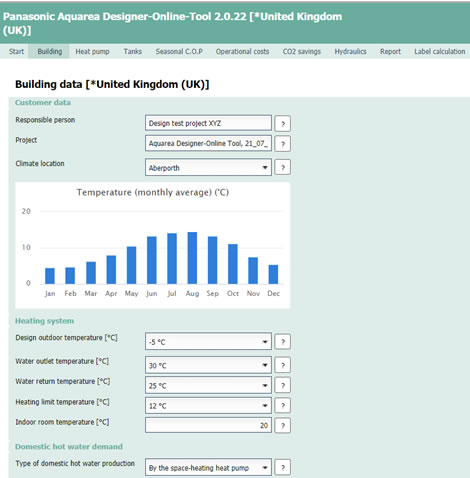The image size is (470, 478).
Task: Open the Seasonal C.O.P tab
Action: tap(179, 51)
